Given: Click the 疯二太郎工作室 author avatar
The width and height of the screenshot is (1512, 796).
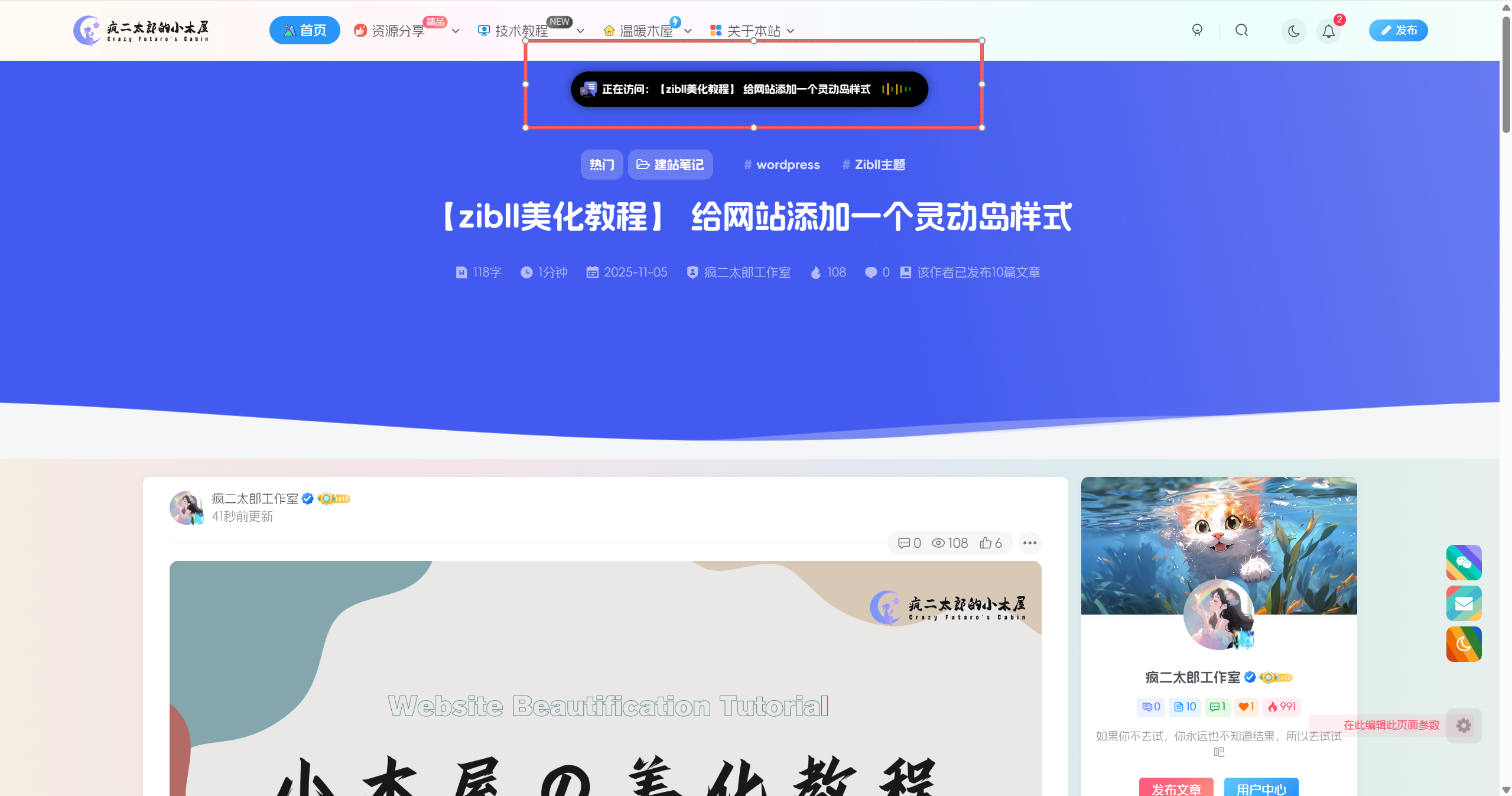Looking at the screenshot, I should pyautogui.click(x=186, y=508).
